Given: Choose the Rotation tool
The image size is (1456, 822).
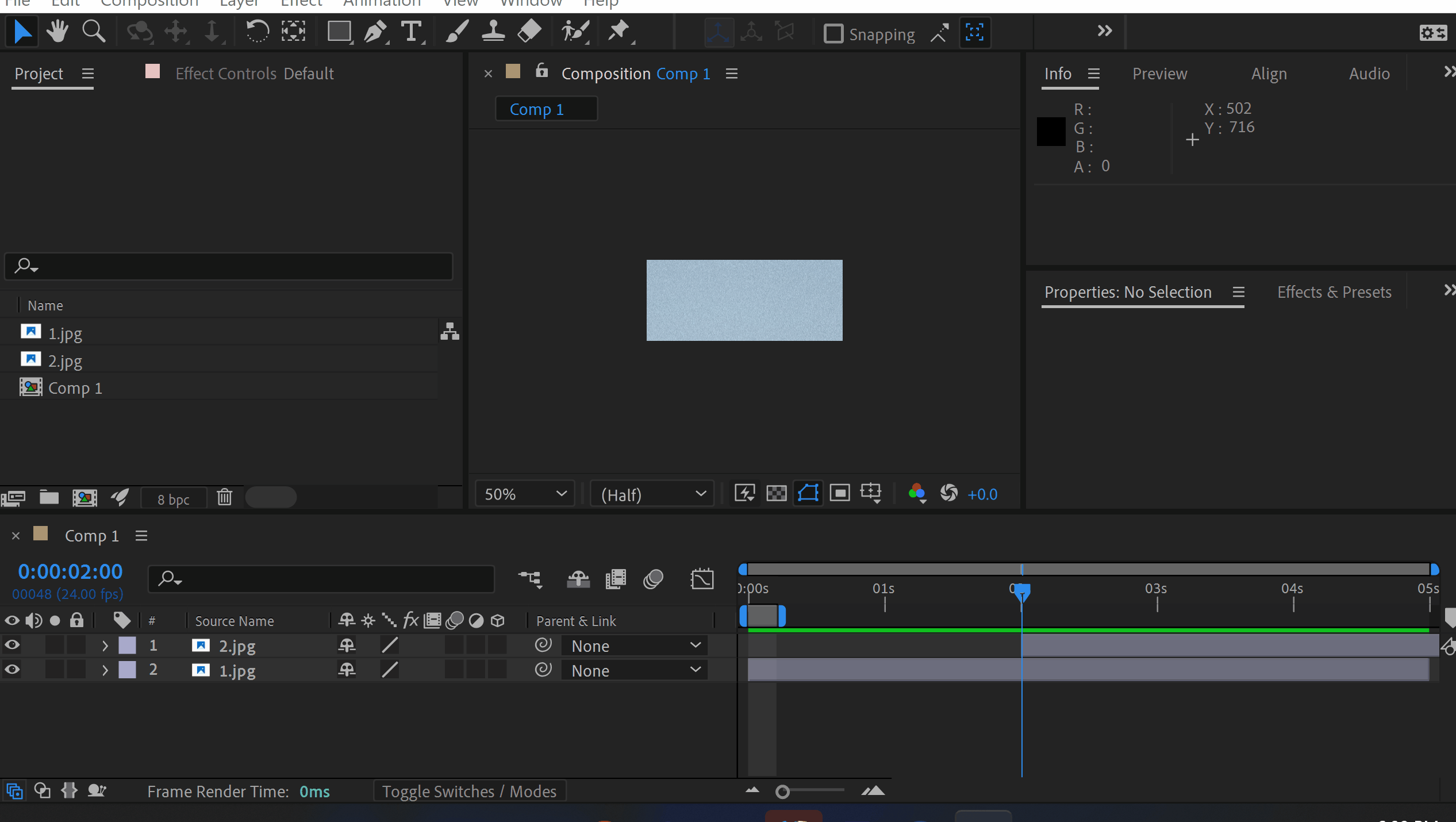Looking at the screenshot, I should pos(257,32).
